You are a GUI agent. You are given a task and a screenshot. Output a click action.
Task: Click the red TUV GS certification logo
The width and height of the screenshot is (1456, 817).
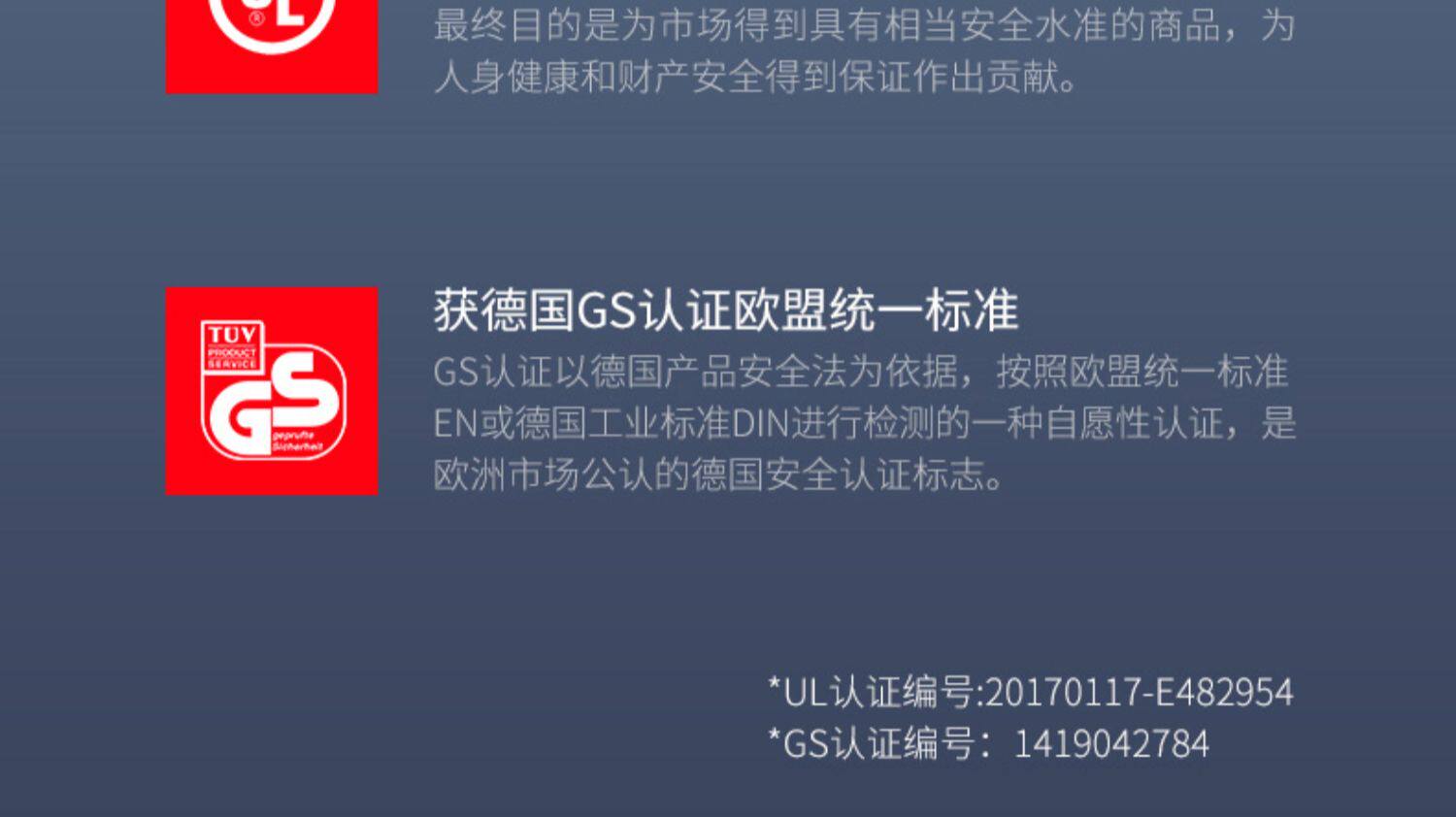(x=272, y=390)
